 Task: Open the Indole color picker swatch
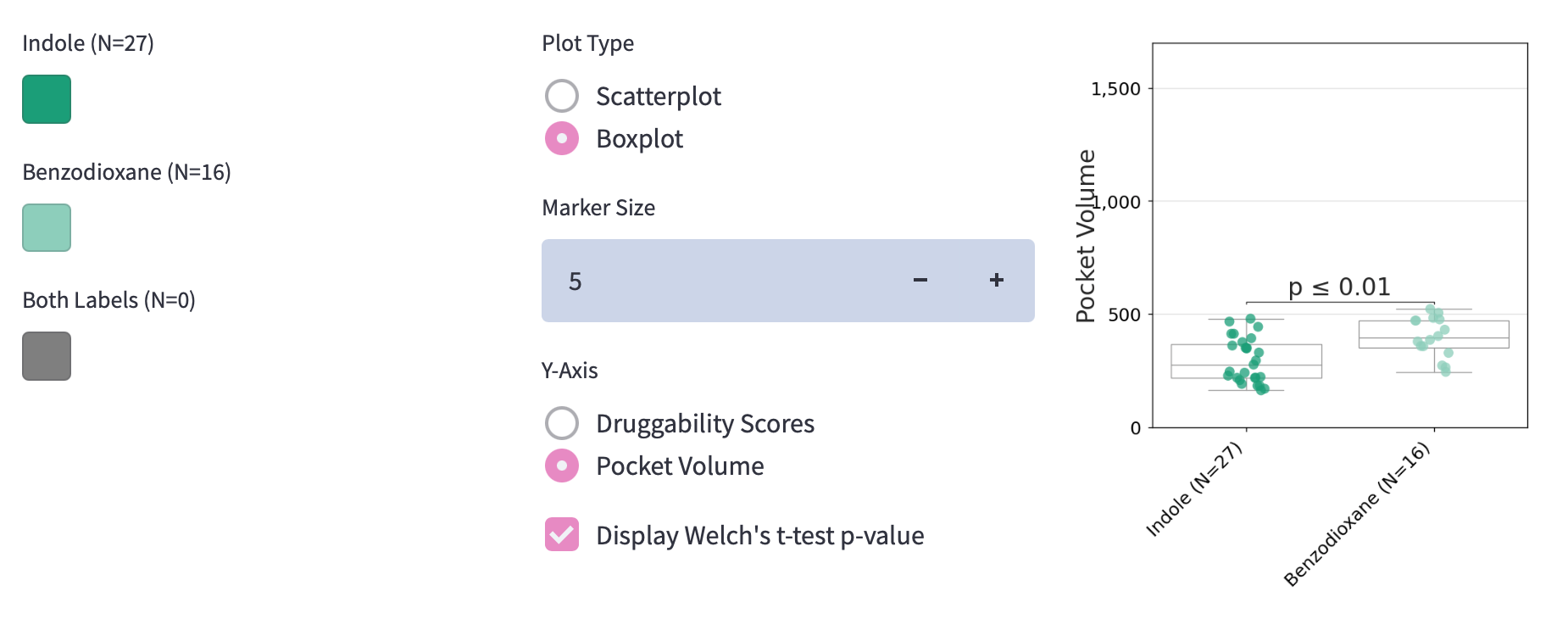coord(47,99)
